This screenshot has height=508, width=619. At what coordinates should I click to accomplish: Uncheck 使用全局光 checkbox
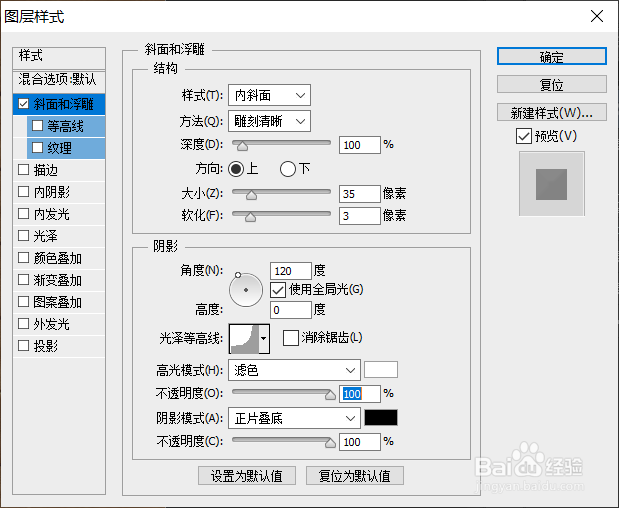pyautogui.click(x=278, y=290)
